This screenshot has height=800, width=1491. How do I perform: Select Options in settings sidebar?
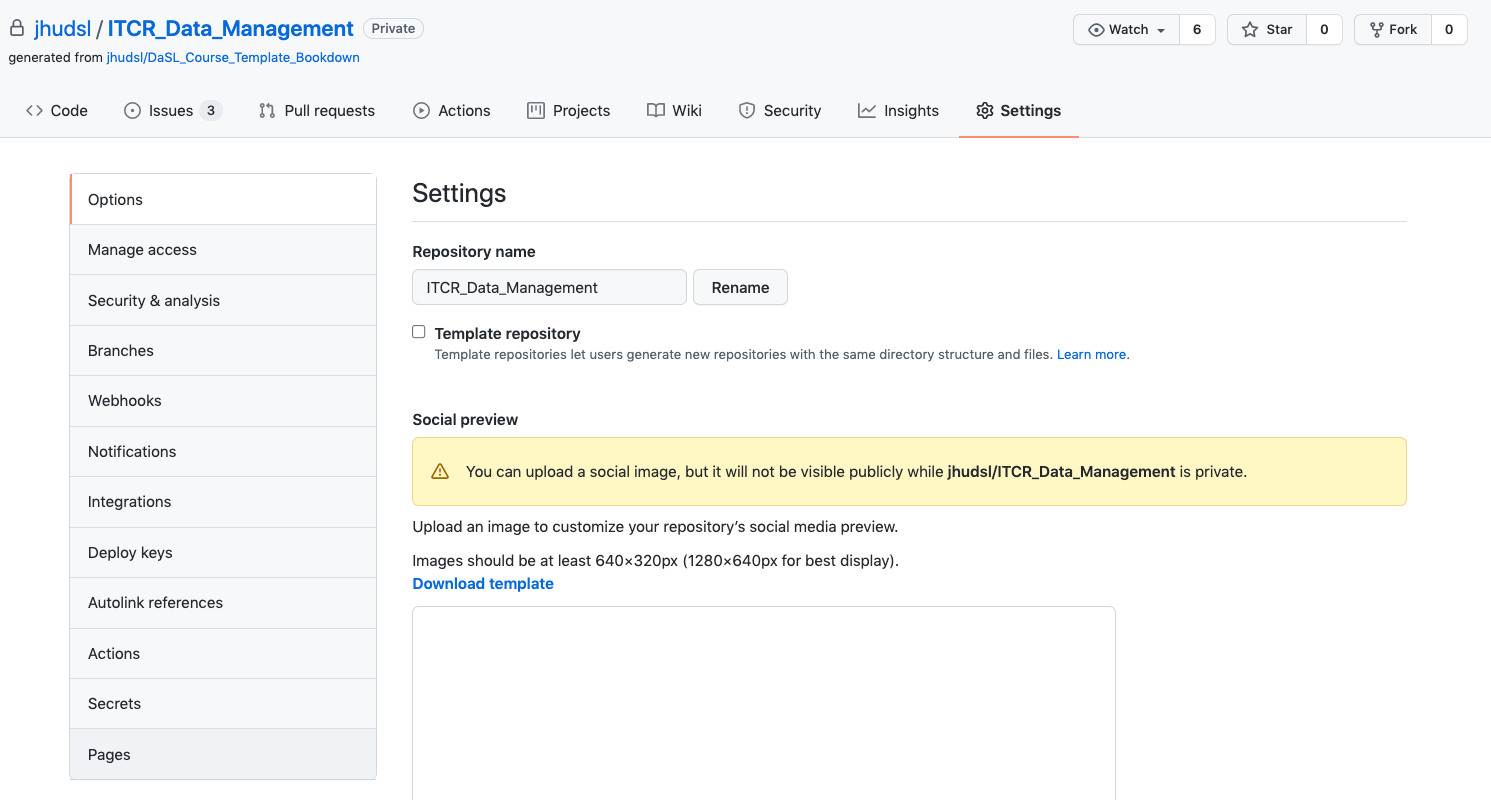tap(223, 199)
